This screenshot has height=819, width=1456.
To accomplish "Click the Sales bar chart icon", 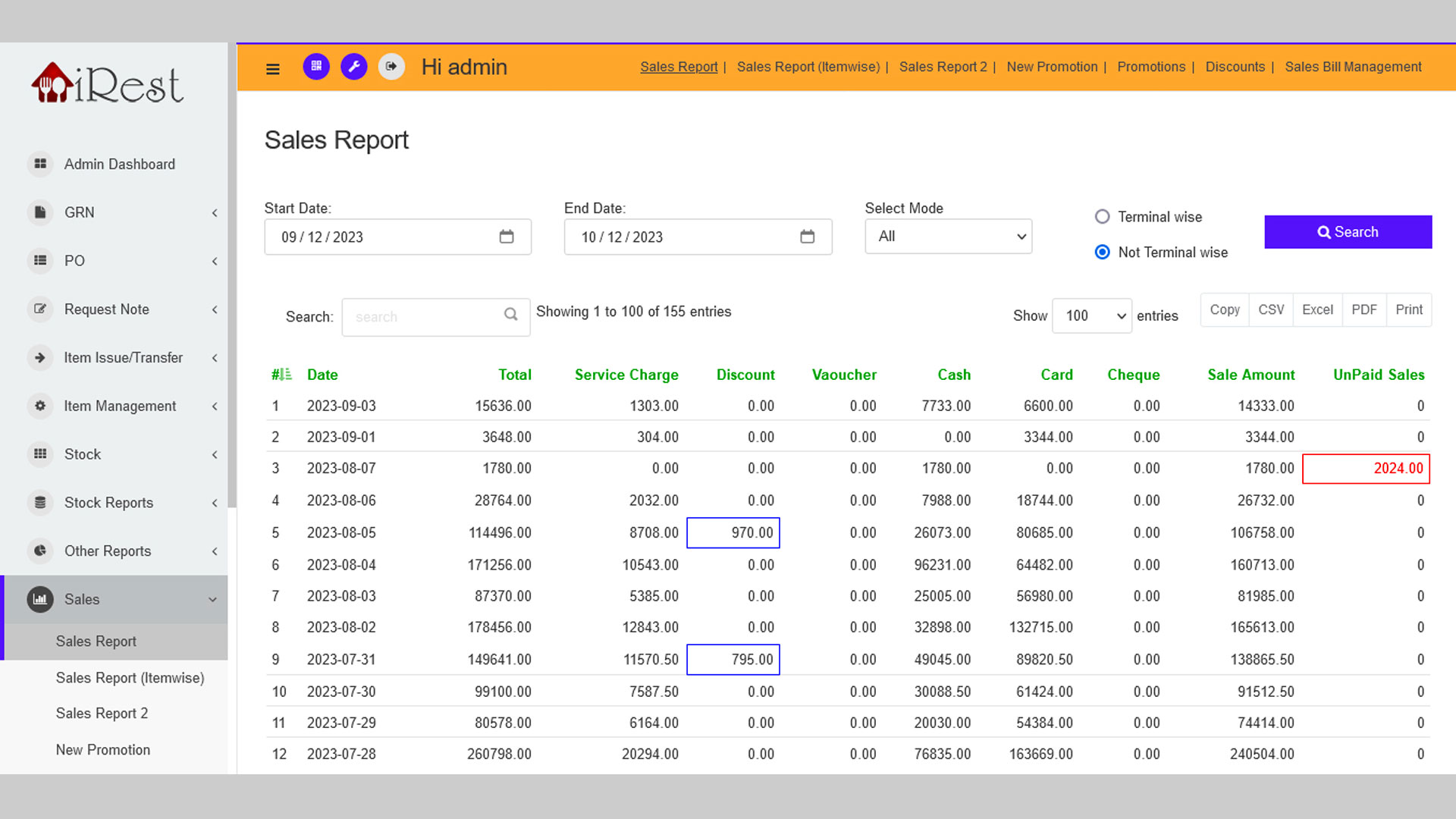I will click(40, 599).
